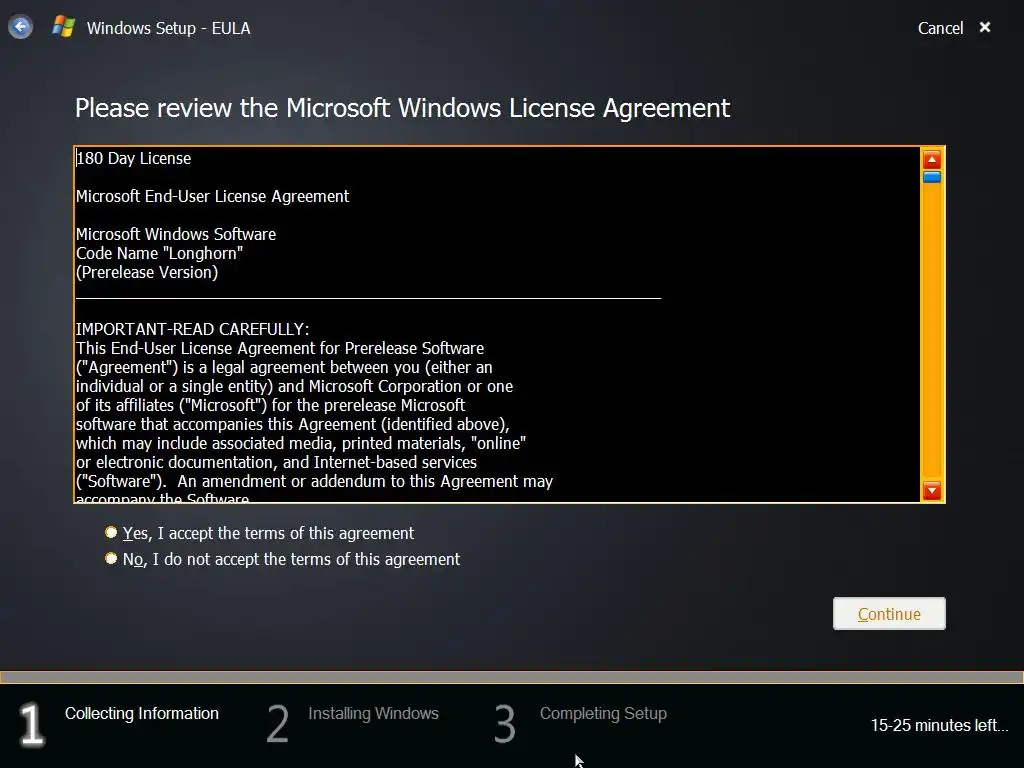Click inside the license agreement text box
Viewport: 1024px width, 768px height.
coord(497,325)
